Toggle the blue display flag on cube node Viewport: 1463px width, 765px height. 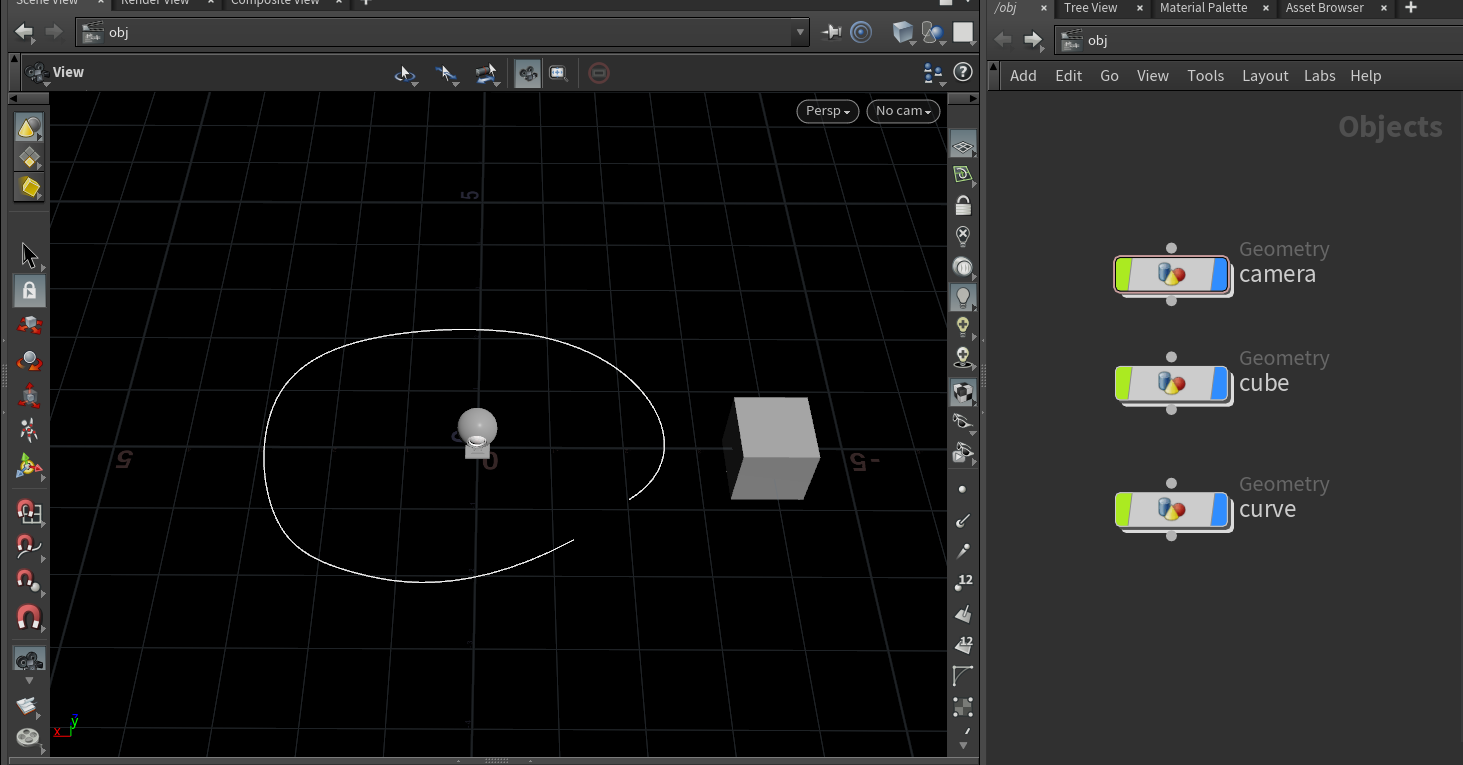coord(1219,384)
